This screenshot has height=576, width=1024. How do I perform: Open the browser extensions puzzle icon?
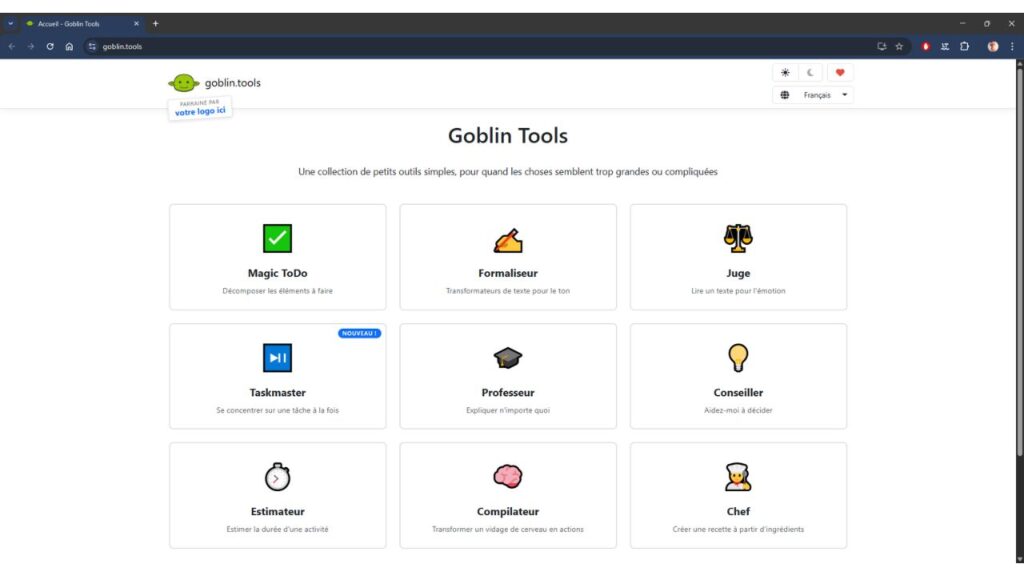click(x=965, y=46)
